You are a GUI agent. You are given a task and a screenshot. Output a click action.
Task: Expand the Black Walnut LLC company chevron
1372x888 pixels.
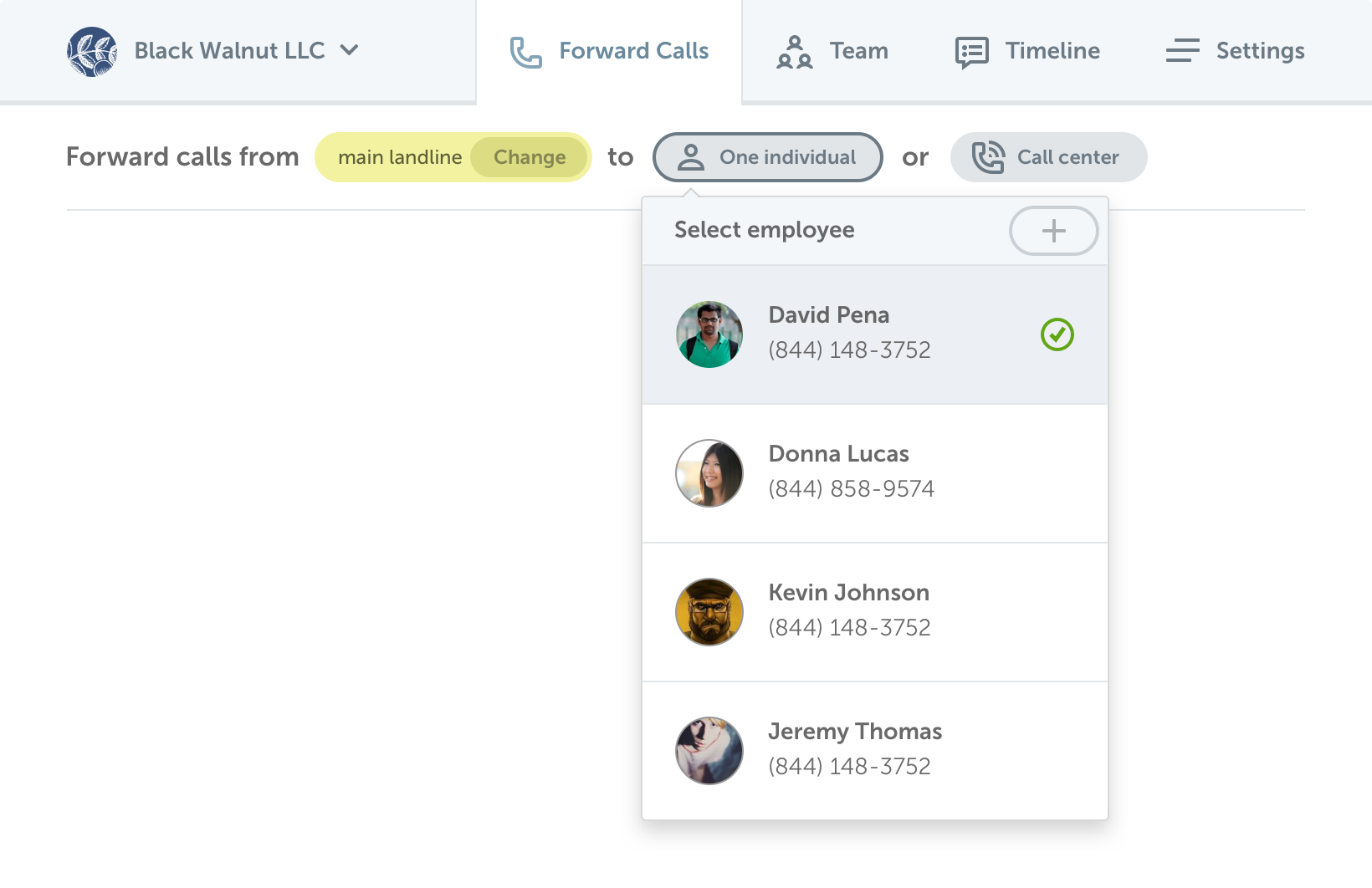pos(350,50)
